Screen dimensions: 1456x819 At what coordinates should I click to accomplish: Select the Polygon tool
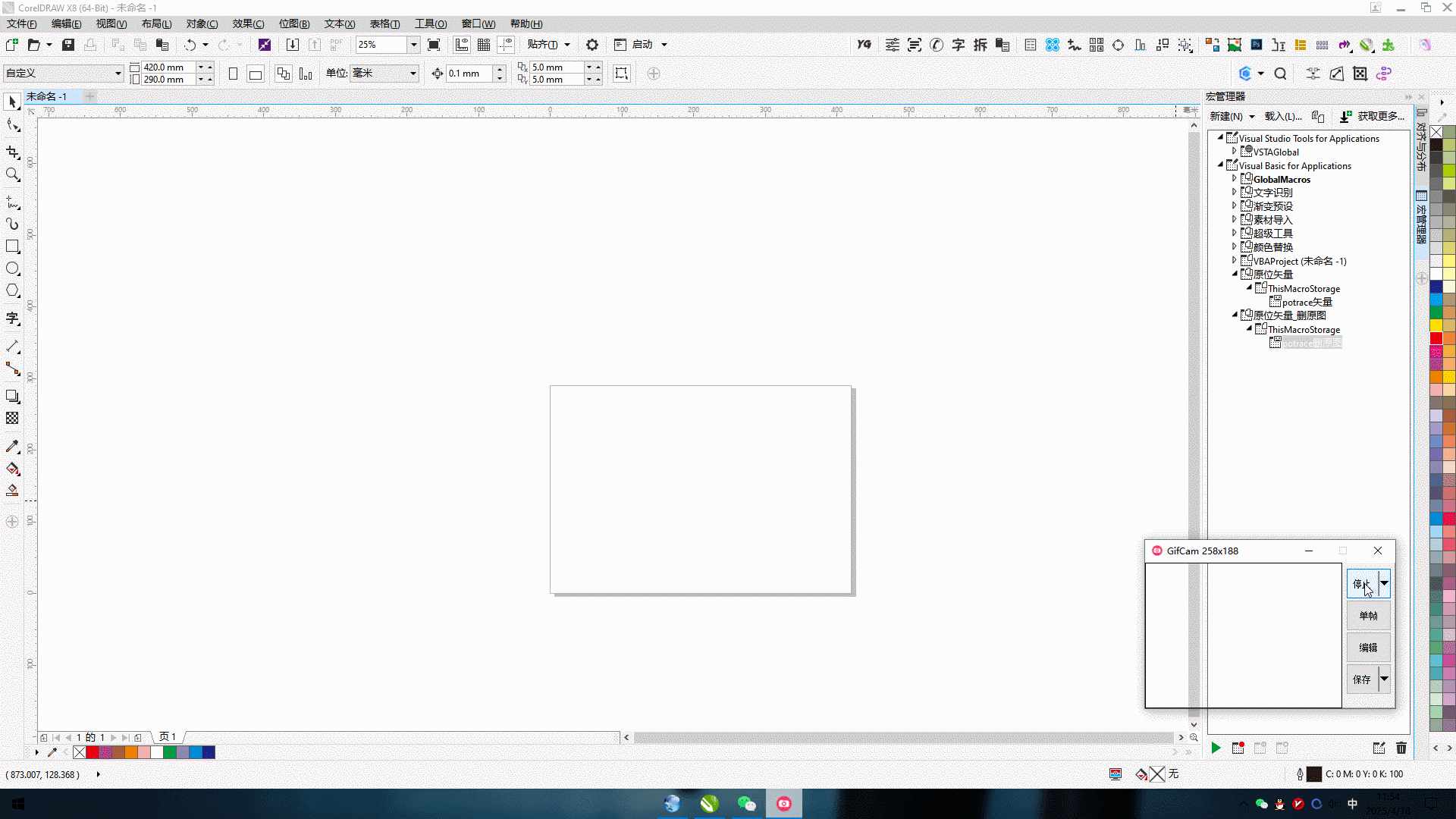point(12,290)
